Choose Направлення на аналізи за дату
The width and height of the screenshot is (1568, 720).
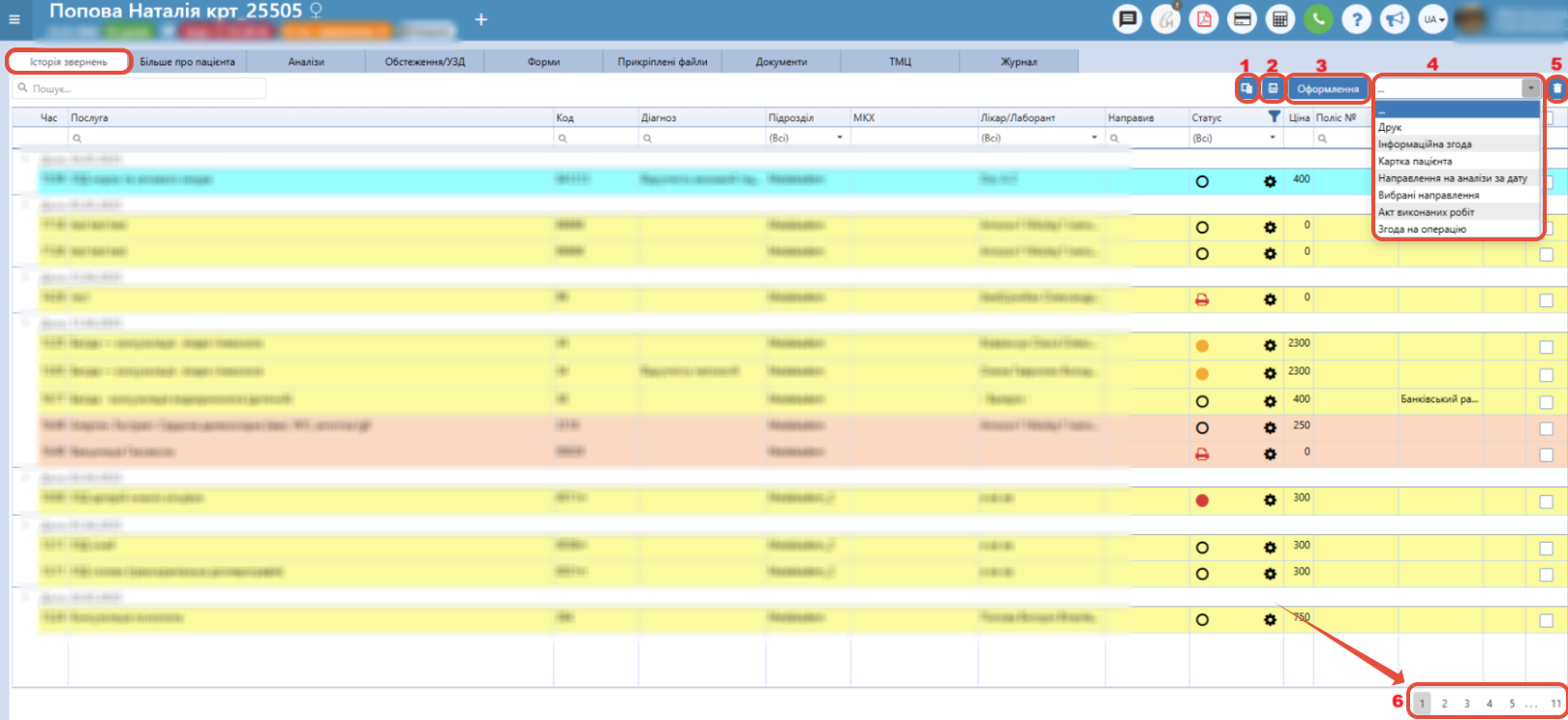click(1458, 178)
